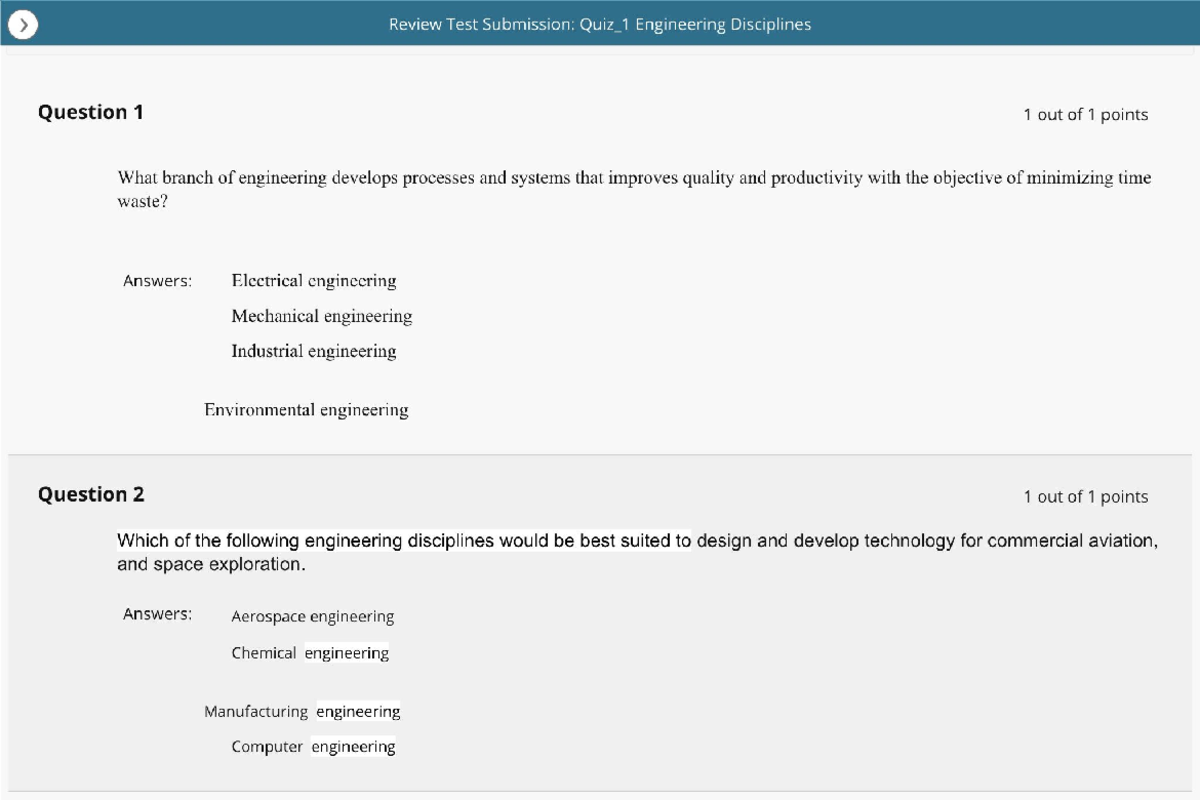Image resolution: width=1200 pixels, height=800 pixels.
Task: Select the Question 2 heading
Action: pyautogui.click(x=91, y=494)
